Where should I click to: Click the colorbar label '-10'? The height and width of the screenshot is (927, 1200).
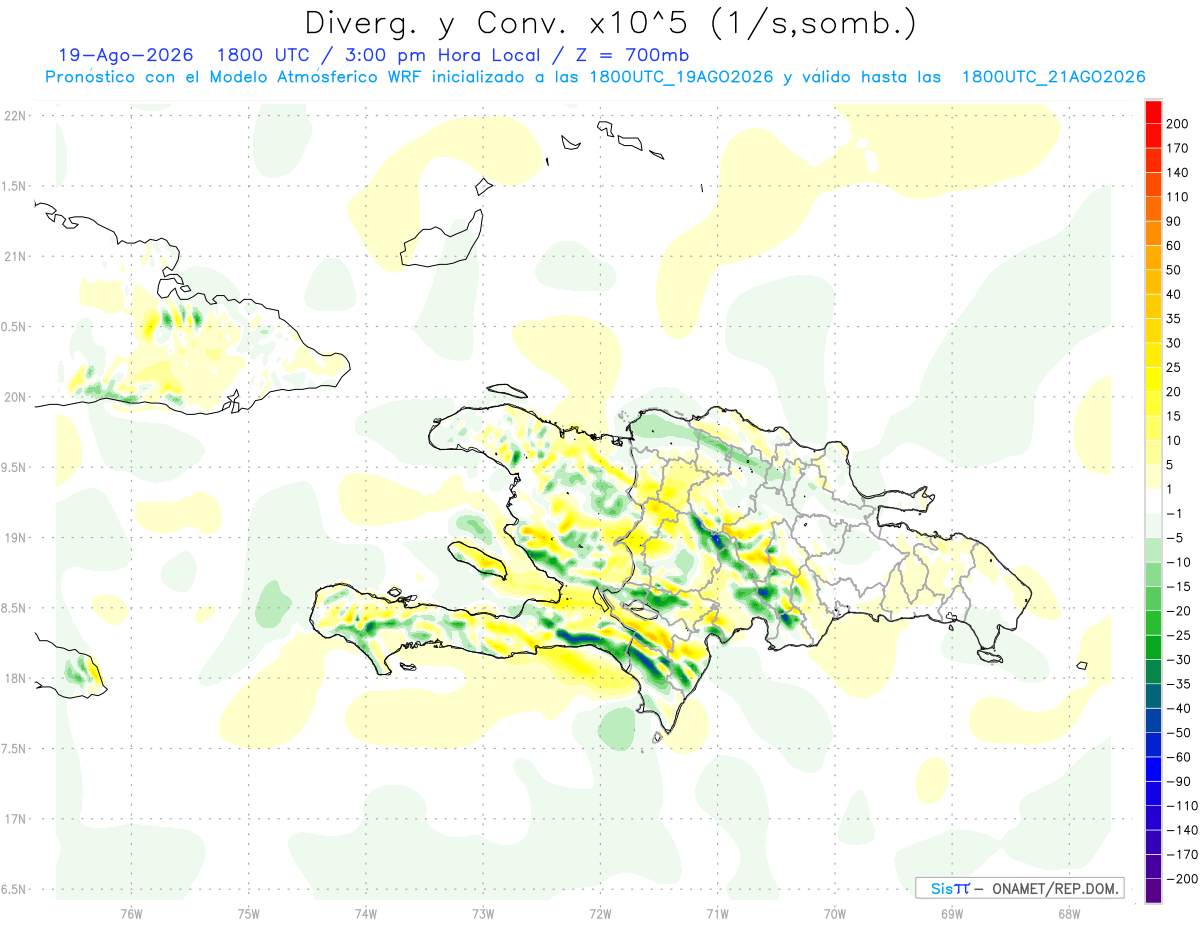[1177, 562]
